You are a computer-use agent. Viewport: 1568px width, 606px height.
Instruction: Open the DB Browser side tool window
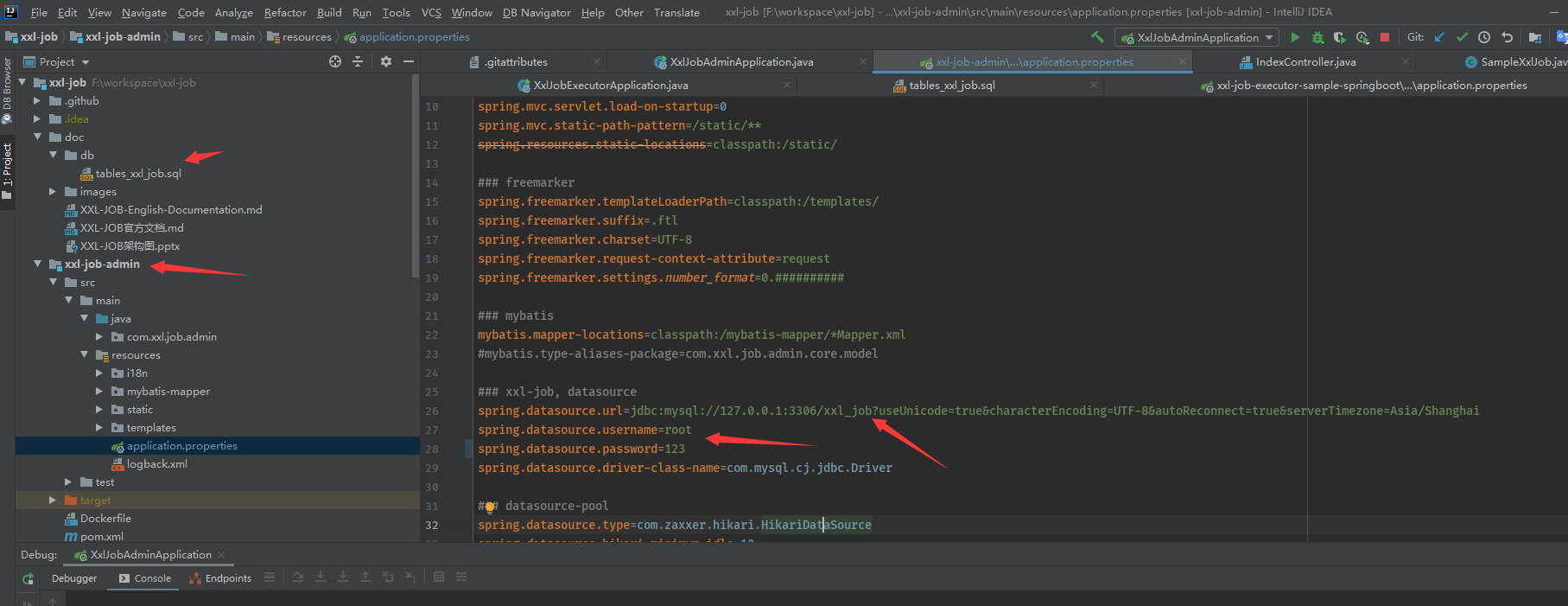pos(7,90)
